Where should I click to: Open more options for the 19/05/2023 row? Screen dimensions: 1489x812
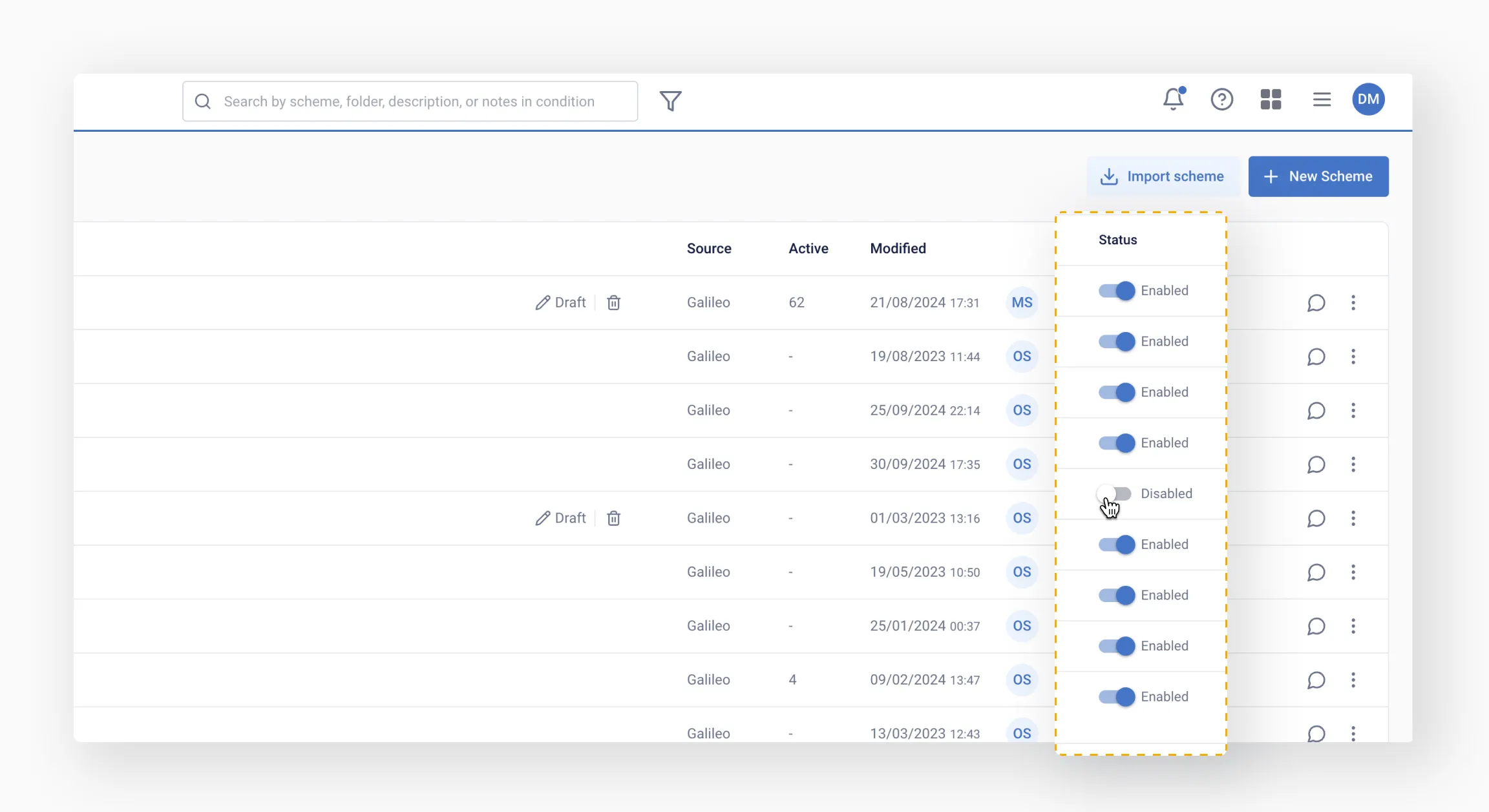(x=1353, y=572)
